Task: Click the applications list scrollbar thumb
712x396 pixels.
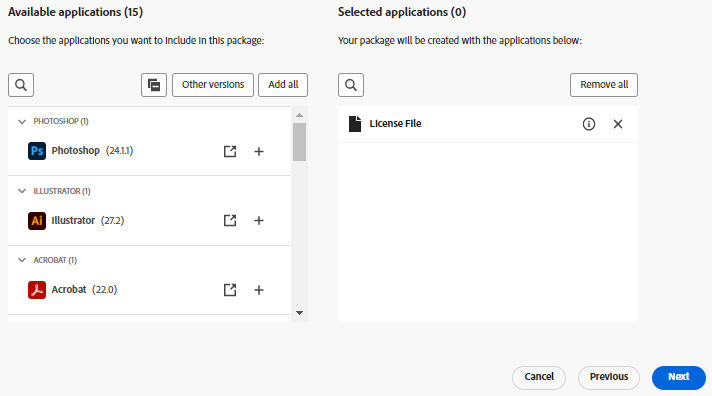Action: pyautogui.click(x=299, y=142)
